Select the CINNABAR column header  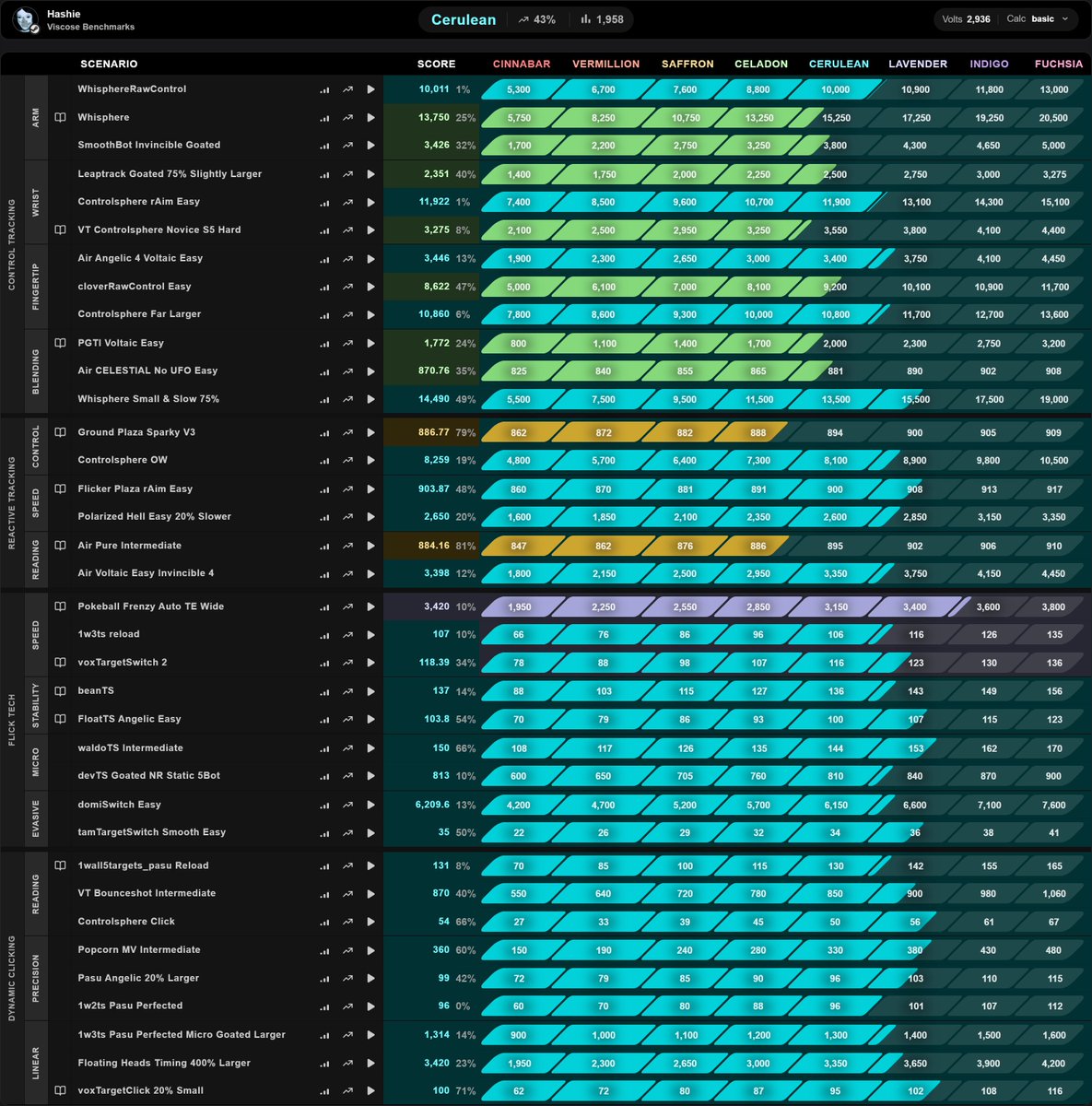click(522, 64)
